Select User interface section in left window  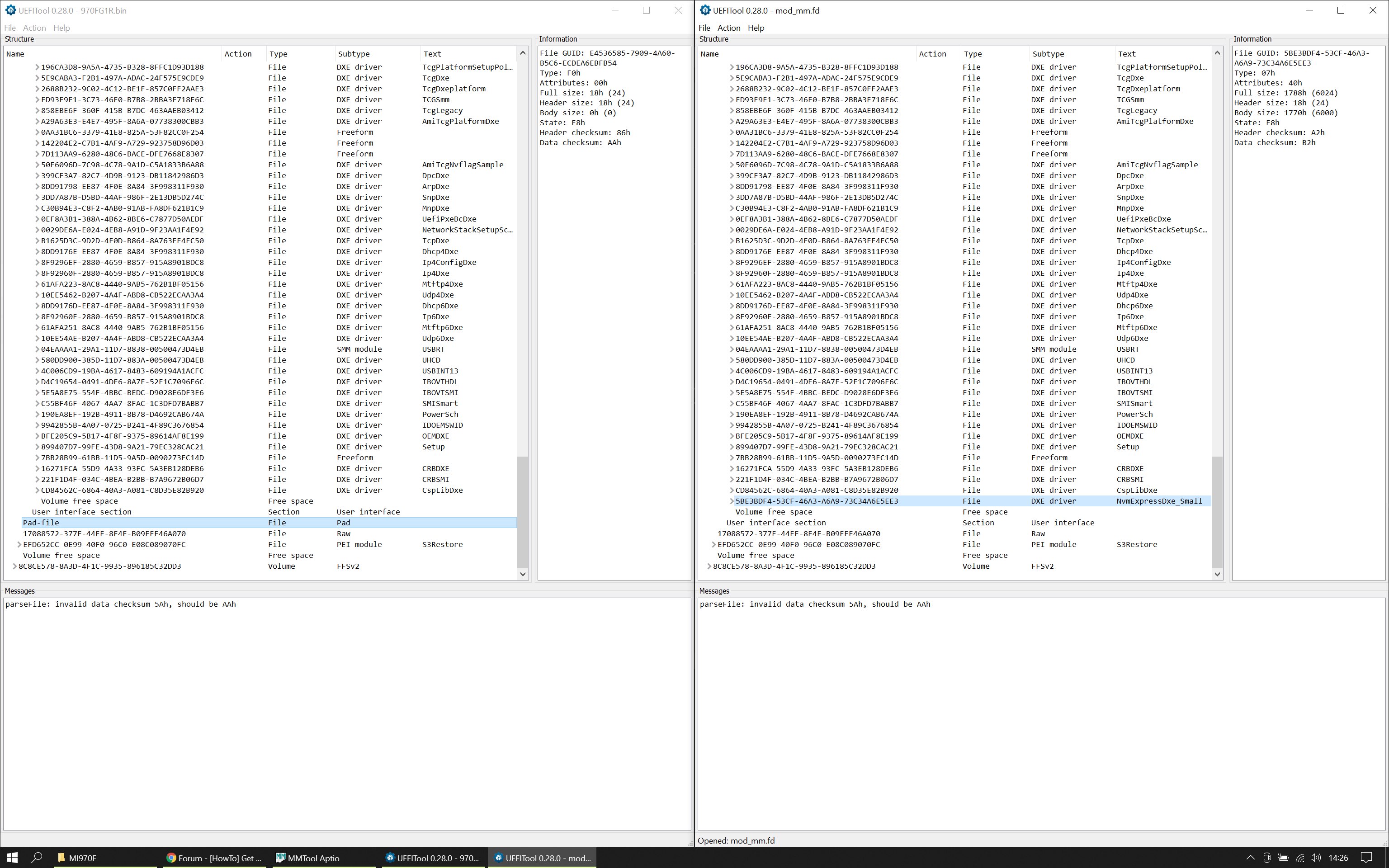tap(273, 512)
